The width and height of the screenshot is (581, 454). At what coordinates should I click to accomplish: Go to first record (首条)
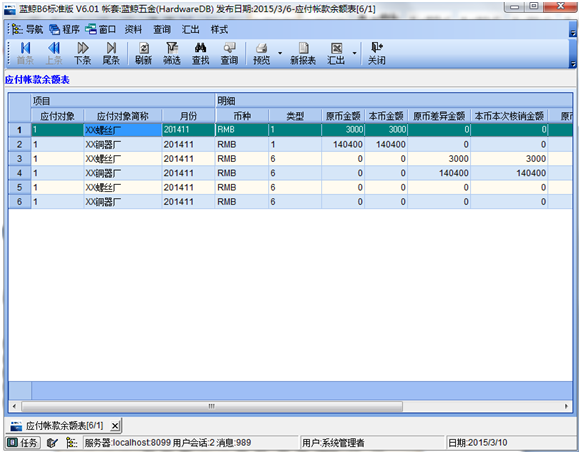[x=25, y=53]
